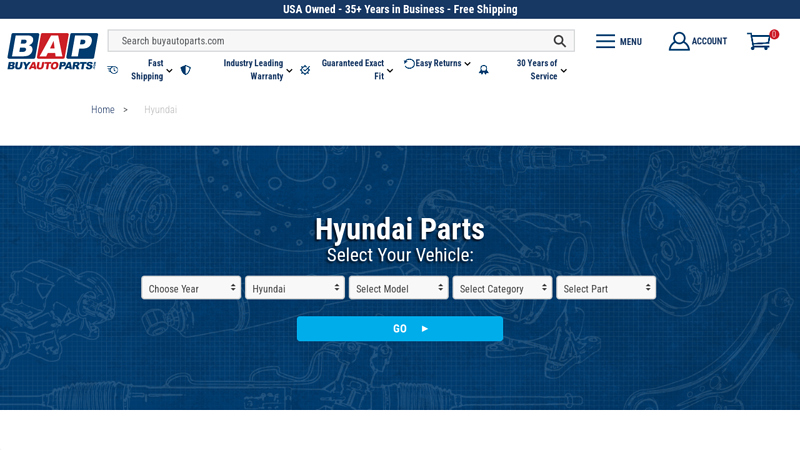Screen dimensions: 800x450
Task: Click the MENU label
Action: click(631, 42)
